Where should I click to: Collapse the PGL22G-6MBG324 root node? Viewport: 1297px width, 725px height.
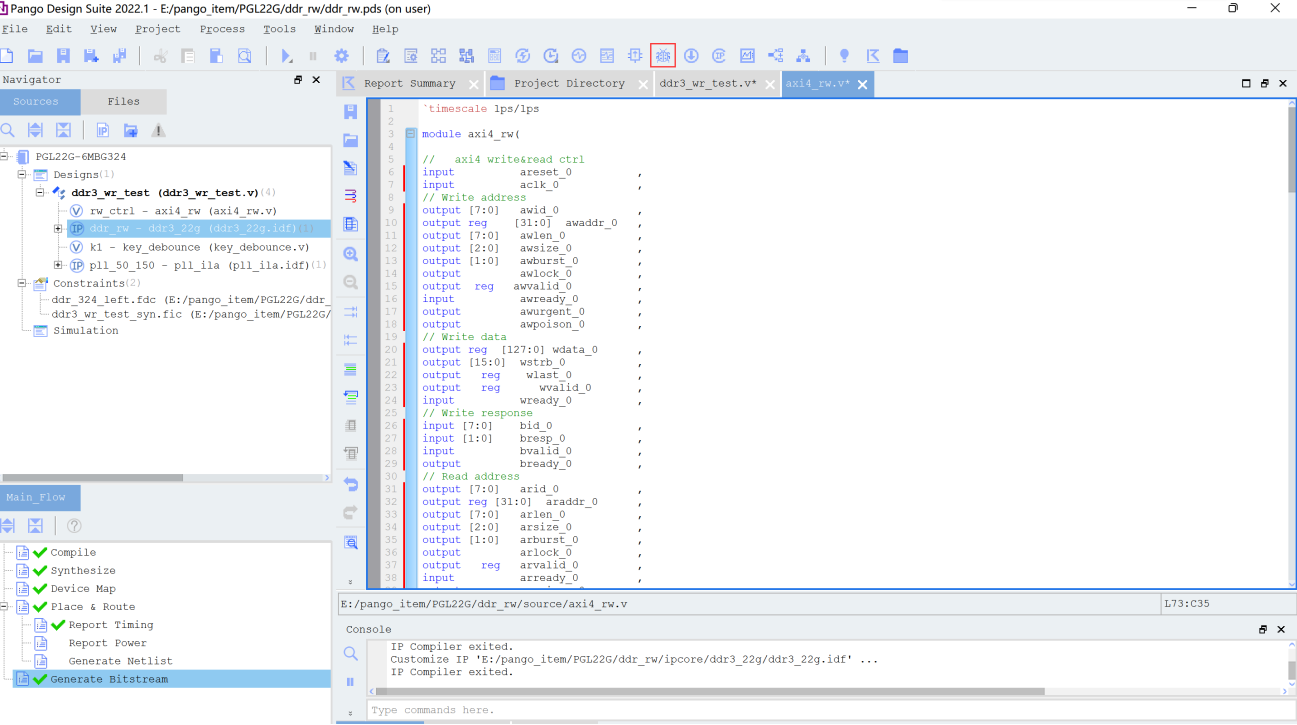(x=5, y=156)
